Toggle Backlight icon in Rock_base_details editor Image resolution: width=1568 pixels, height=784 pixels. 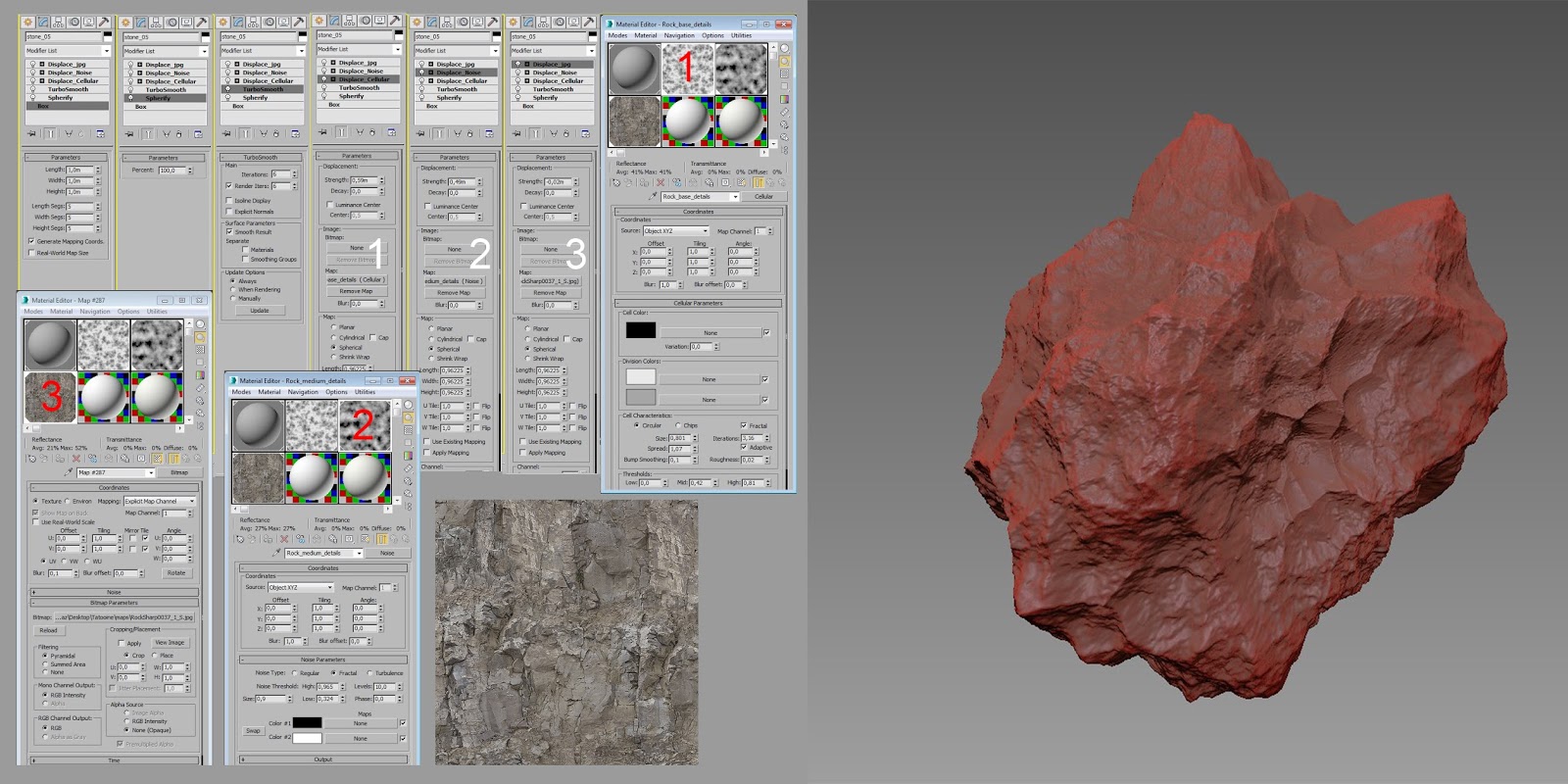(x=784, y=61)
